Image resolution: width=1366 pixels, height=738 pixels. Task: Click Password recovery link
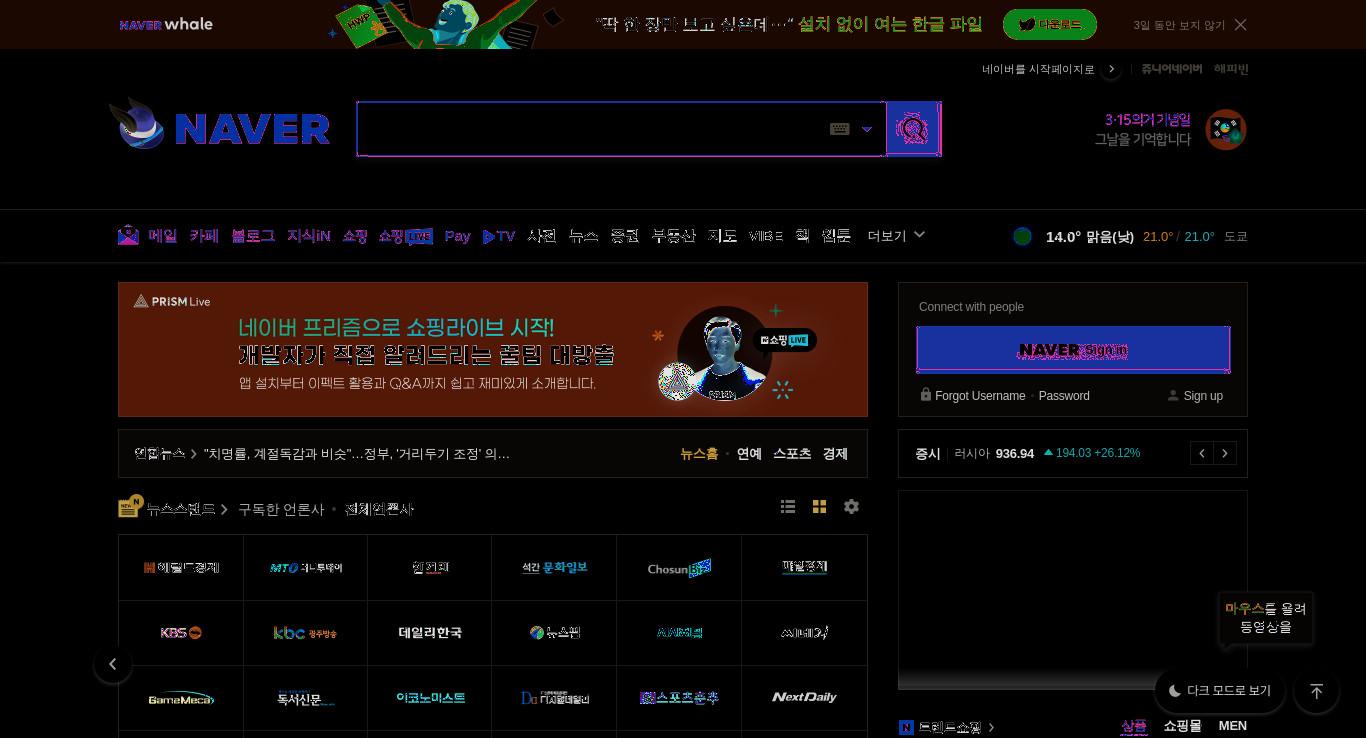click(1064, 396)
